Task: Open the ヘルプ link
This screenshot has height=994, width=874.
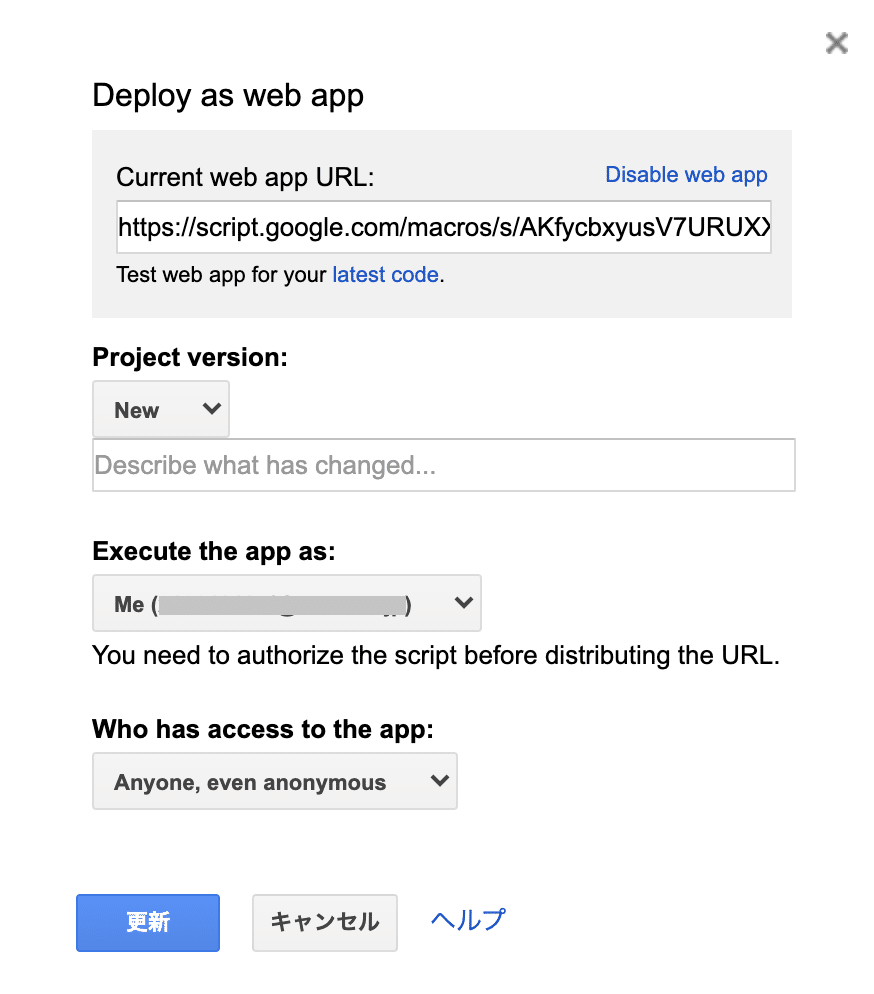Action: [x=467, y=920]
